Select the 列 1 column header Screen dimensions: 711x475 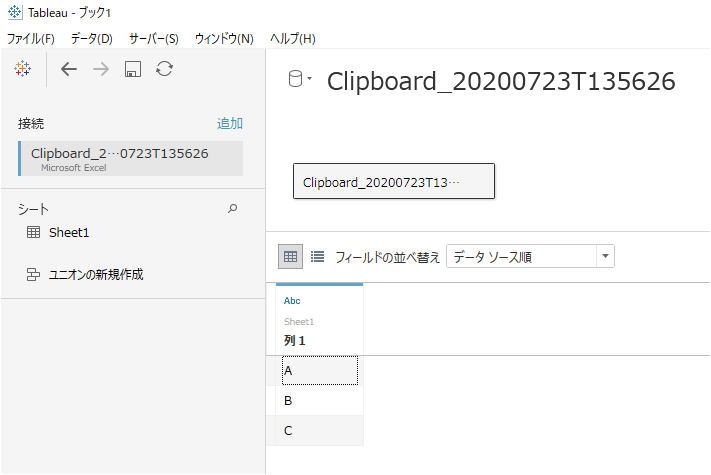295,340
